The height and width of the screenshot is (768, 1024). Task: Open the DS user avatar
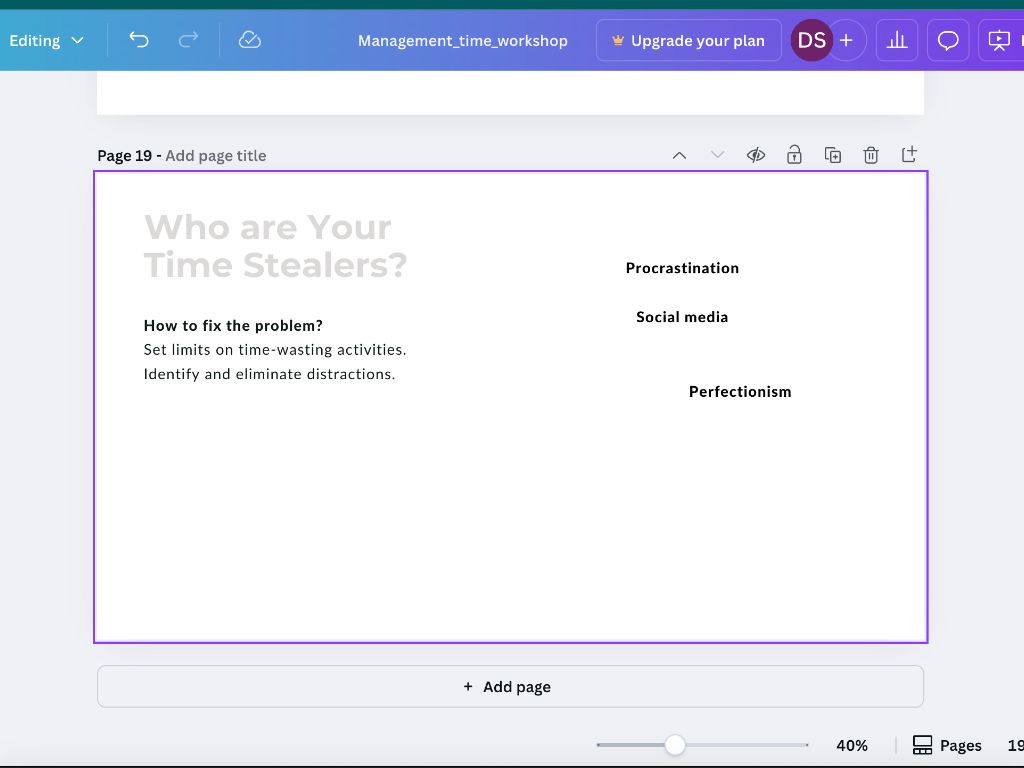click(x=812, y=40)
